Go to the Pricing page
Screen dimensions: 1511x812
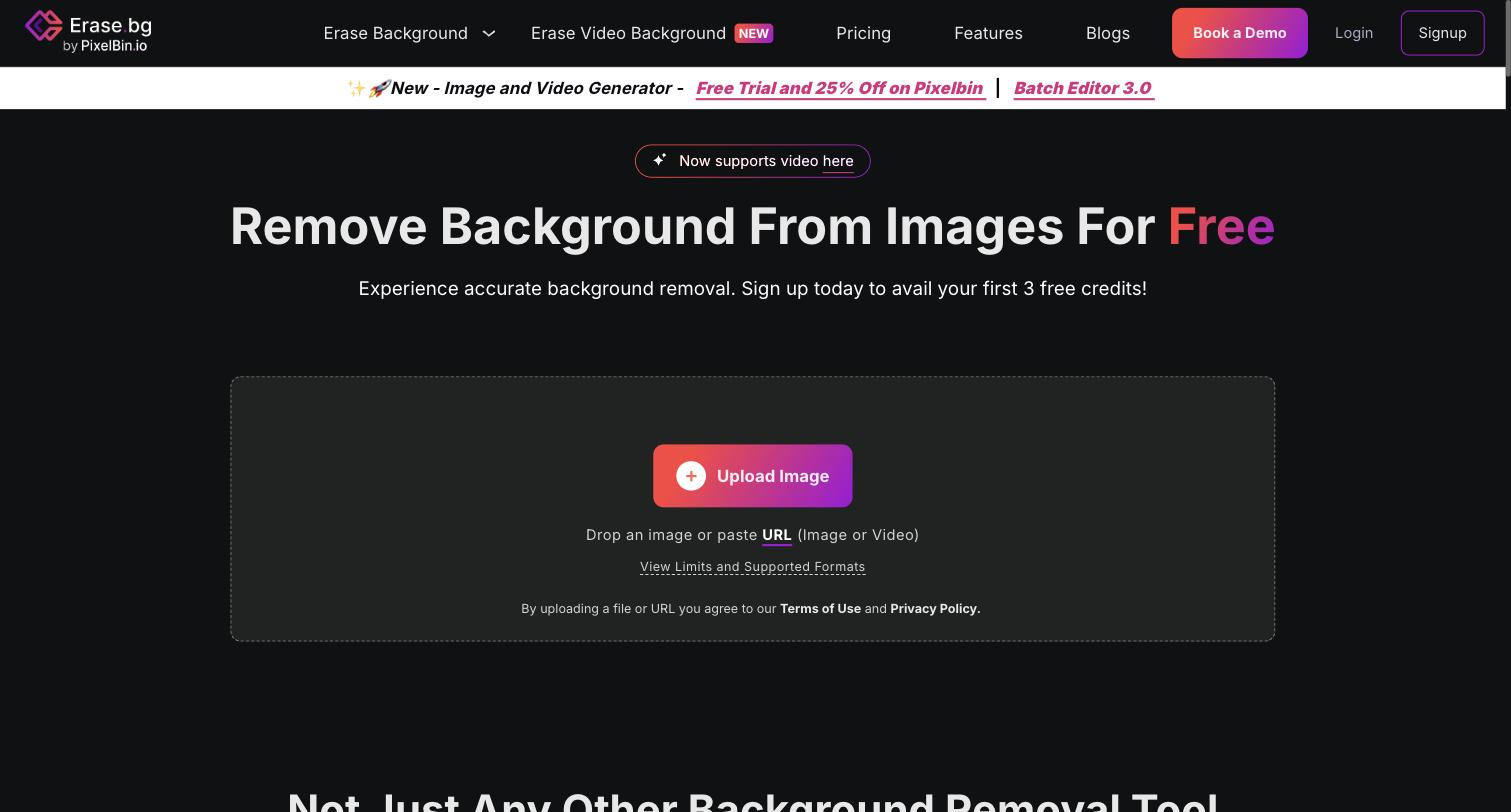pos(863,33)
